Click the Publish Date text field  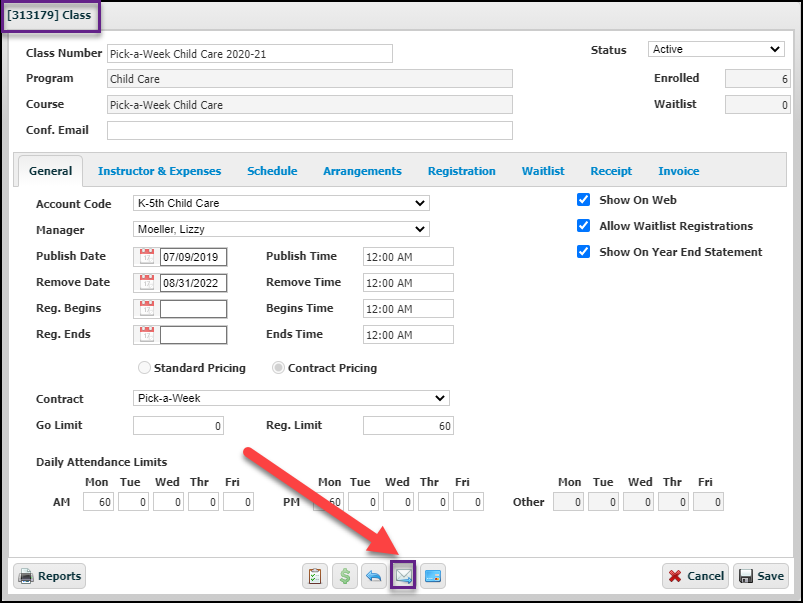tap(194, 257)
